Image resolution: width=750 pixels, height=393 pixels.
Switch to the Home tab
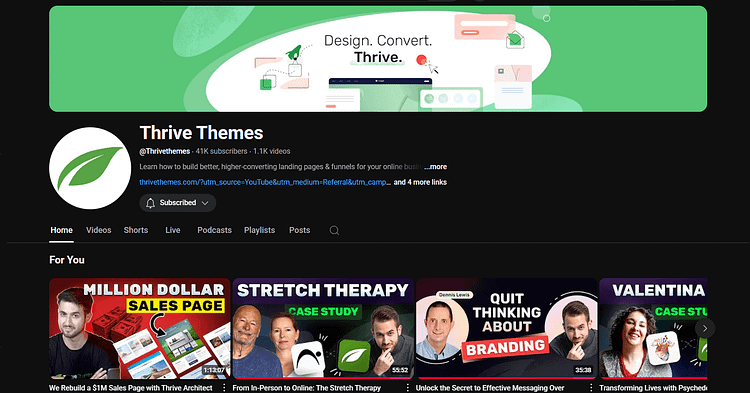[x=62, y=230]
